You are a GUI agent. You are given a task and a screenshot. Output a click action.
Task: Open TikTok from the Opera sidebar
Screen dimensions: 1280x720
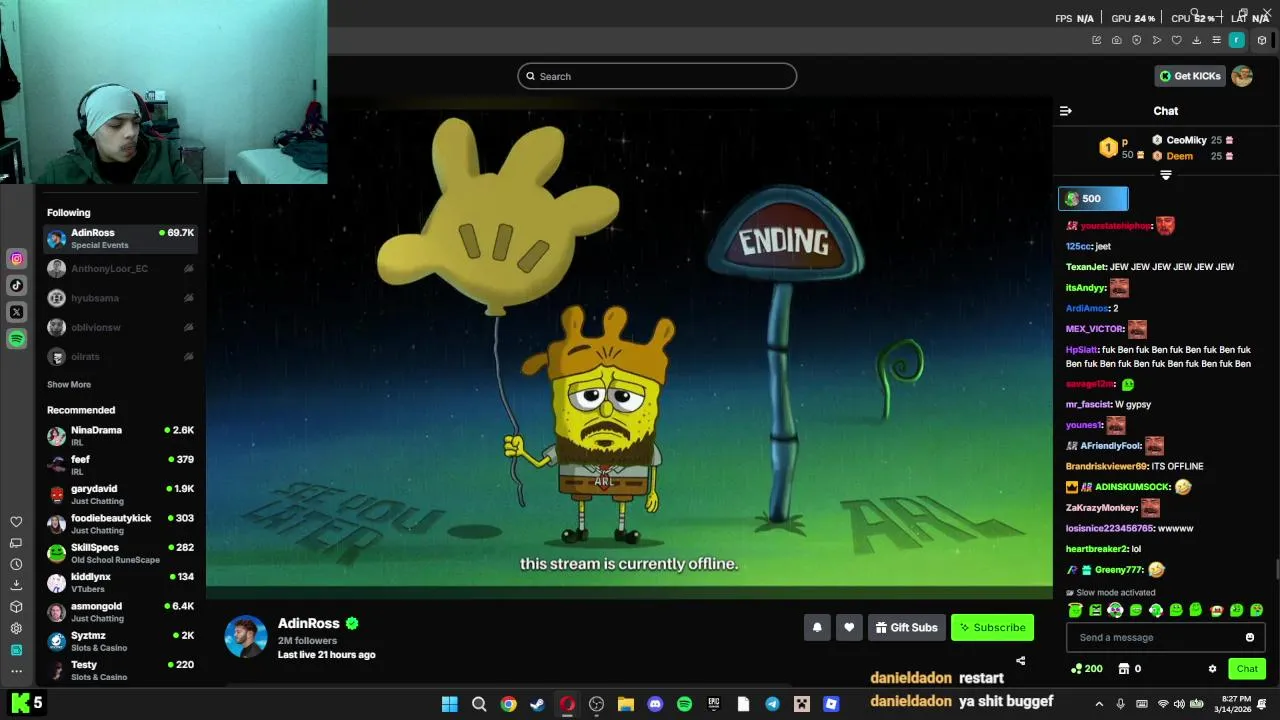pos(17,286)
